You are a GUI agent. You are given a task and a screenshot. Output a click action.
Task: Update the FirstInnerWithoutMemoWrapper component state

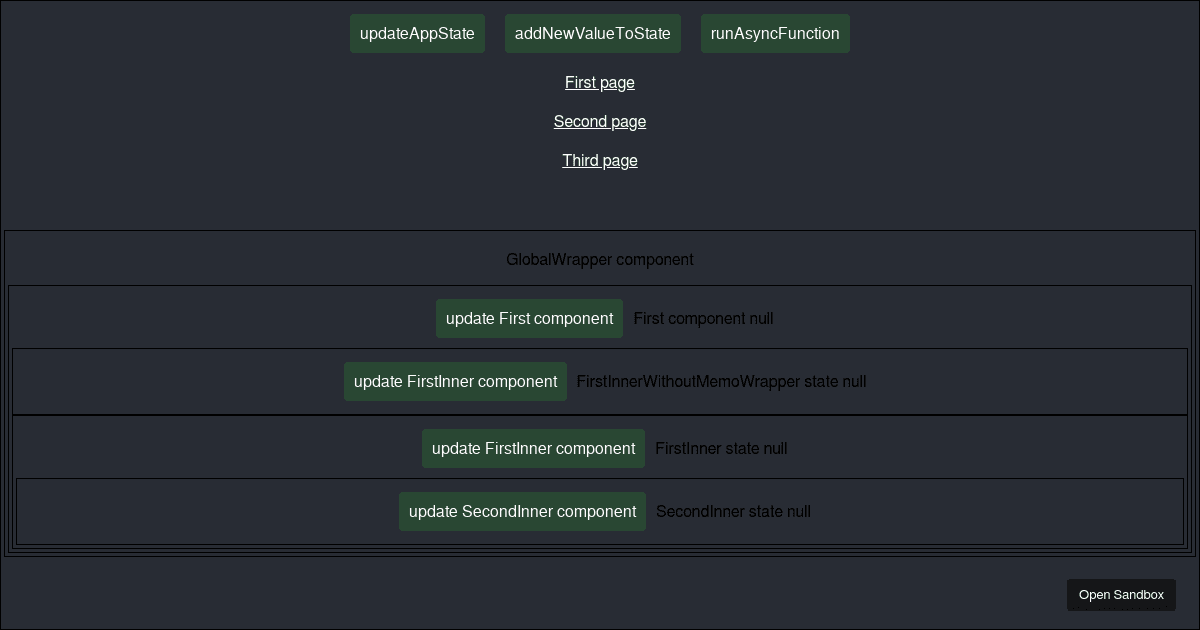[x=455, y=381]
